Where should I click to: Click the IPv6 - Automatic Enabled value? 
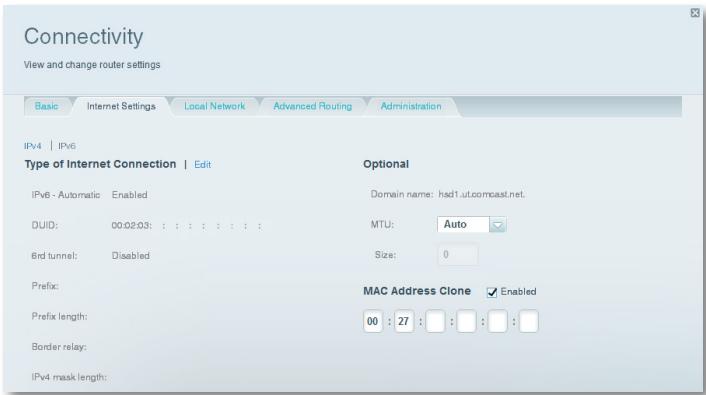point(130,195)
